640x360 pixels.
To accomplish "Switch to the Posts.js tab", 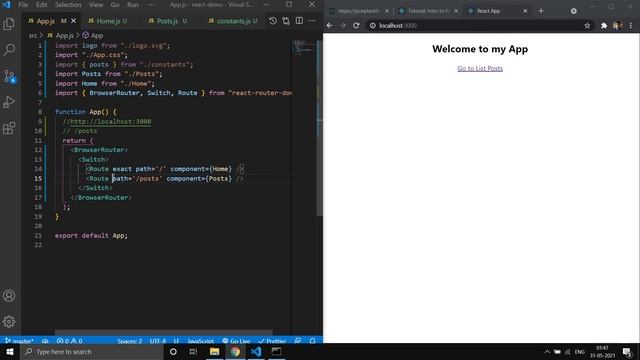I will point(167,21).
